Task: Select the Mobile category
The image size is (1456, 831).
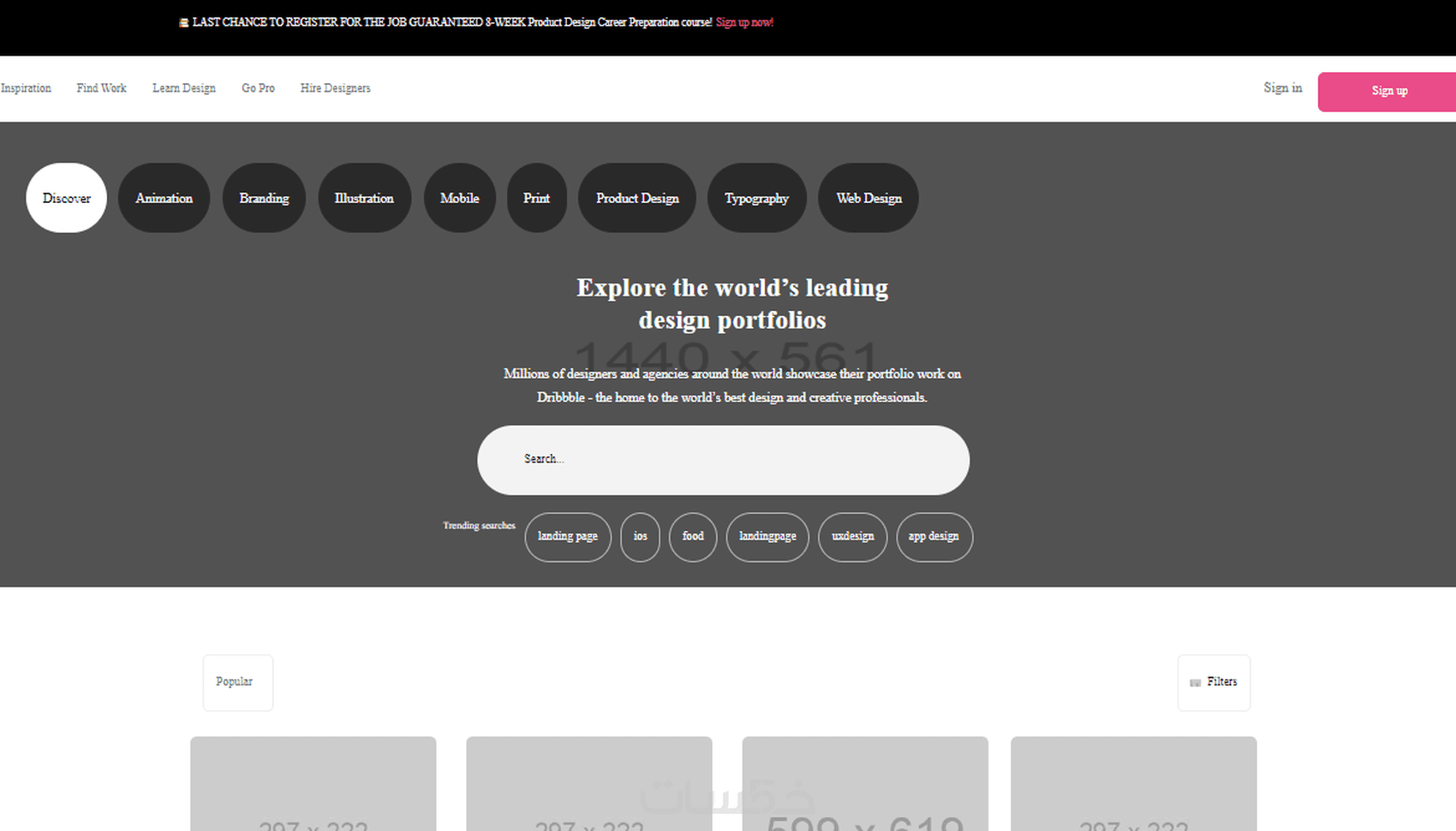Action: pyautogui.click(x=460, y=198)
